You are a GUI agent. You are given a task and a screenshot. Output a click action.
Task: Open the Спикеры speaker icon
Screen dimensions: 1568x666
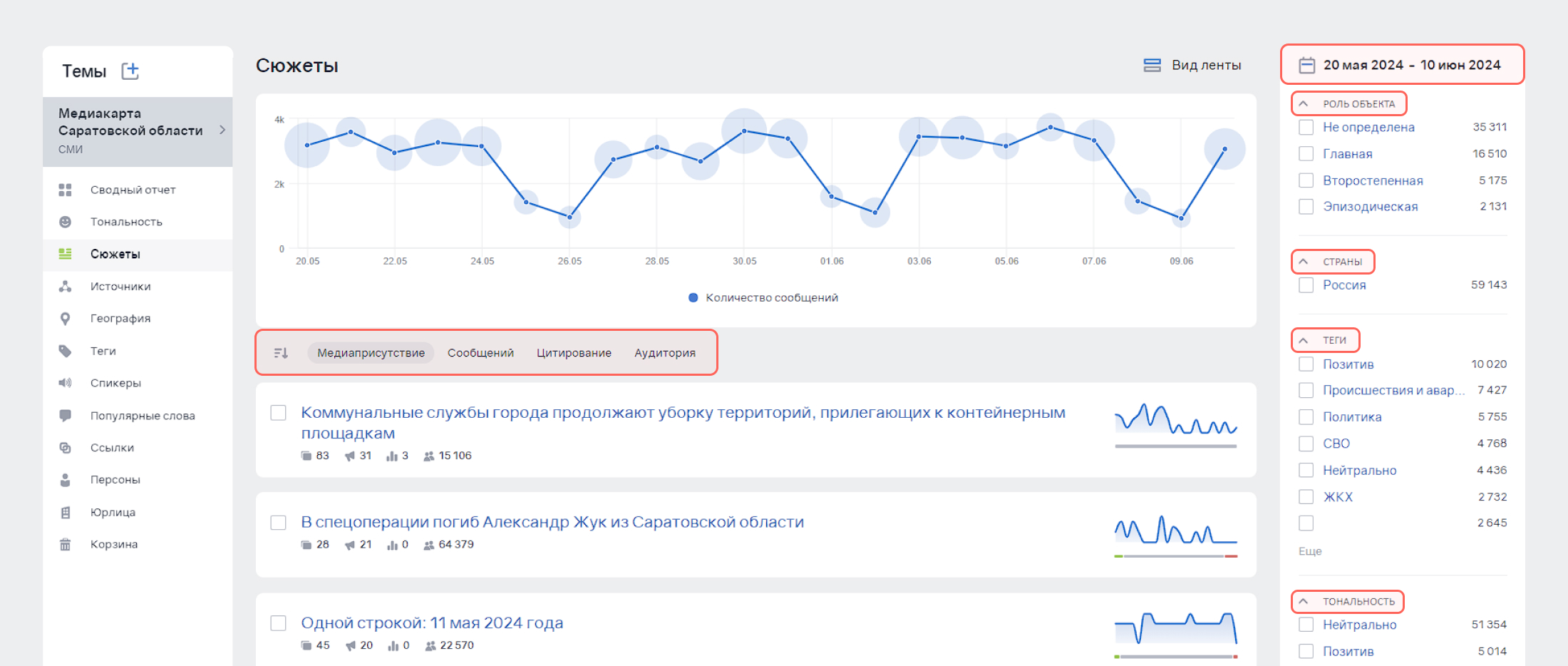(x=65, y=383)
